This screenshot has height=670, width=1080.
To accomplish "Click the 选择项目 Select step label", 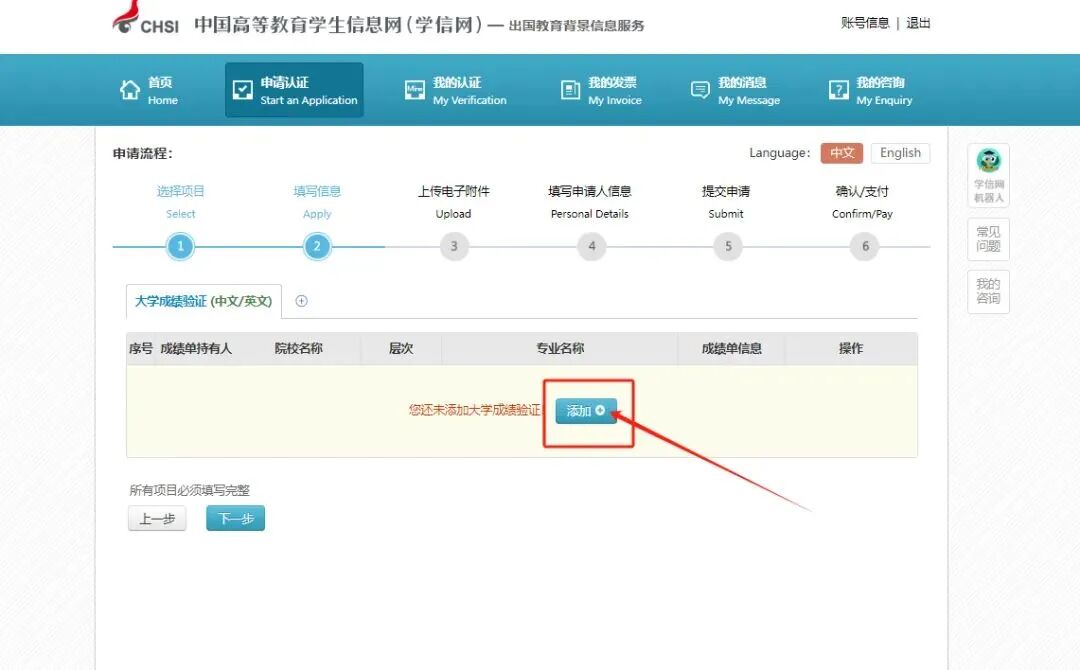I will click(x=180, y=202).
